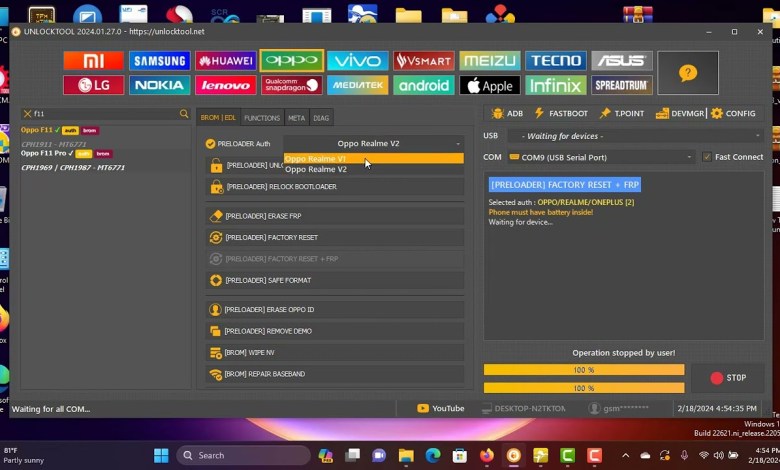
Task: Select the Spreadtrum brand logo
Action: point(622,85)
